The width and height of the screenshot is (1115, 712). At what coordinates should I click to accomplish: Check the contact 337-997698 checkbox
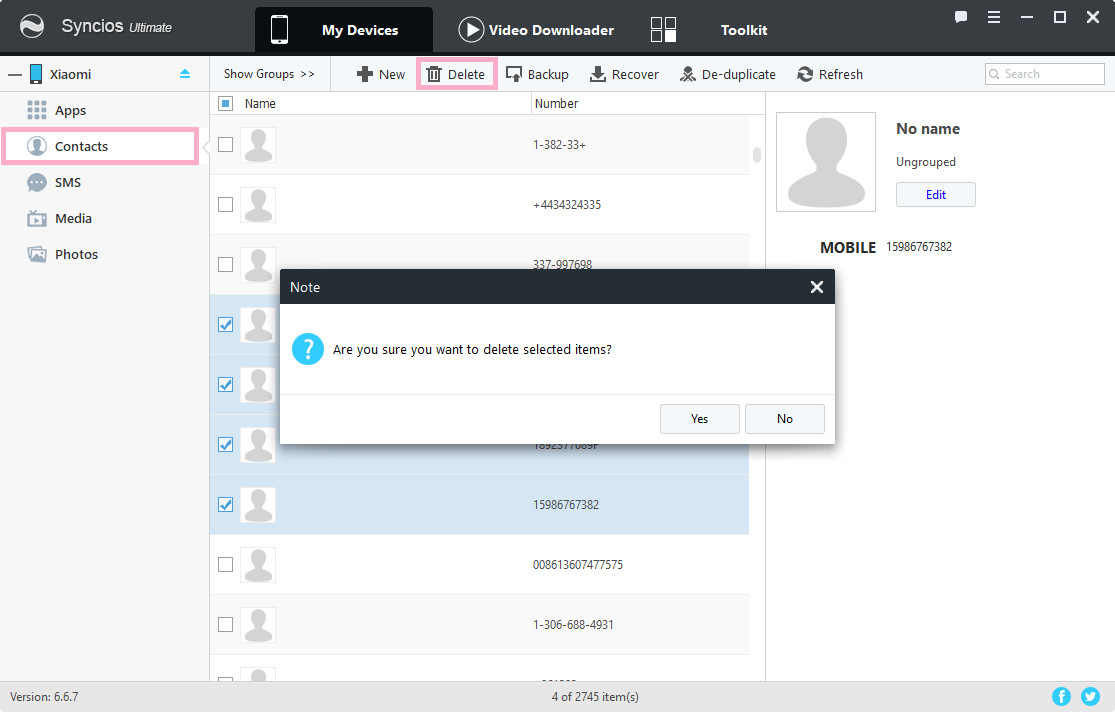[x=225, y=265]
